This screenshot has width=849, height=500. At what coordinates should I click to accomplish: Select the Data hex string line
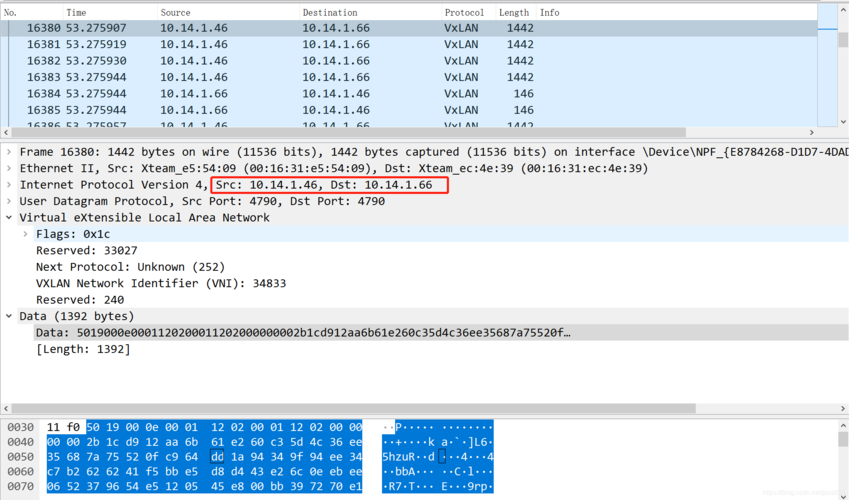[303, 333]
